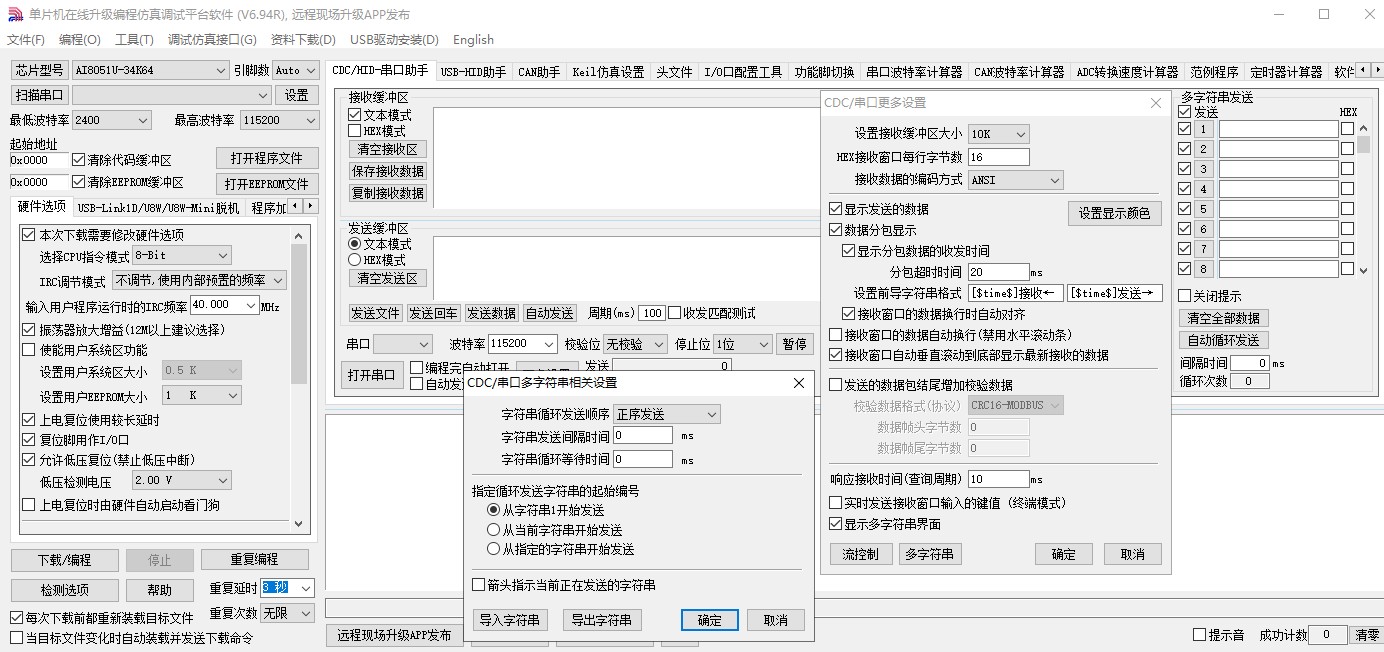The height and width of the screenshot is (652, 1384).
Task: Click multi-string list scrollbar up arrow
Action: (x=1362, y=127)
